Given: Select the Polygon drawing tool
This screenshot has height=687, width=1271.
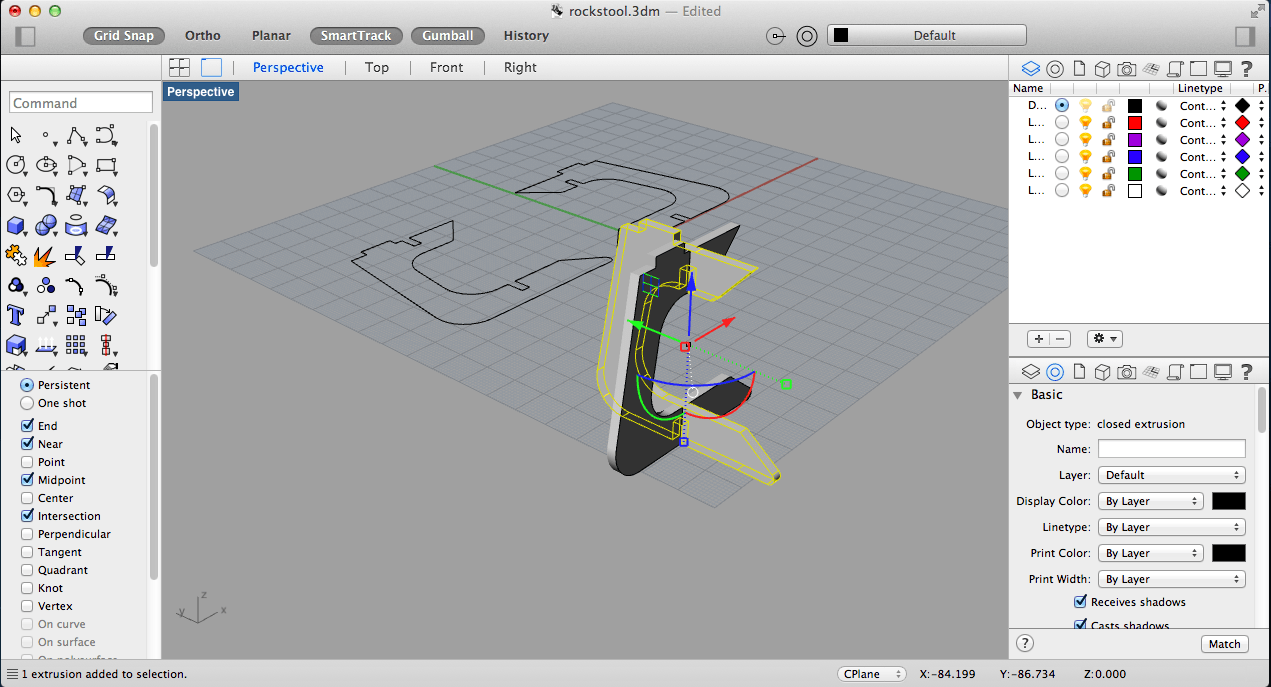Looking at the screenshot, I should [16, 195].
